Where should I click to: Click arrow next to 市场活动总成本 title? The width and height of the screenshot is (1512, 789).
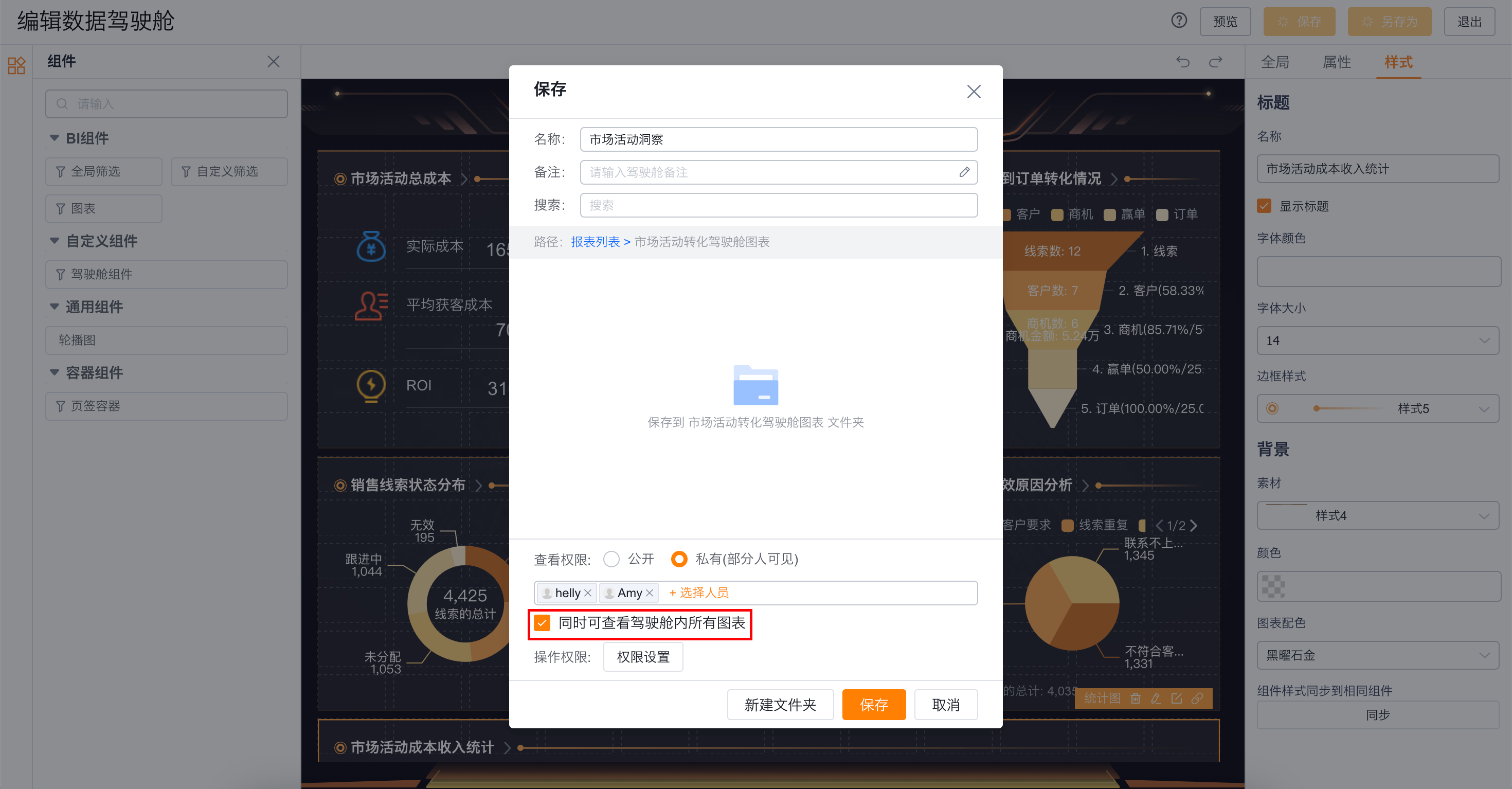464,178
